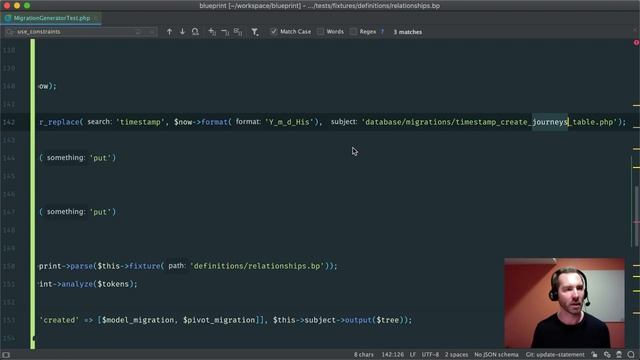Open the 142:126 line-column navigator

393,355
